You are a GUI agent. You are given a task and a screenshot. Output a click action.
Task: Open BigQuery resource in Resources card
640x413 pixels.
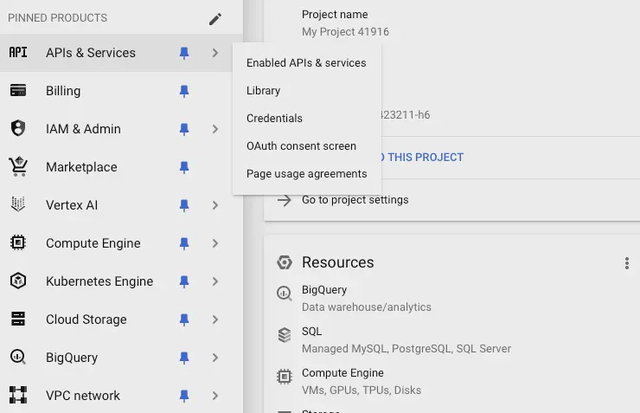click(x=324, y=290)
